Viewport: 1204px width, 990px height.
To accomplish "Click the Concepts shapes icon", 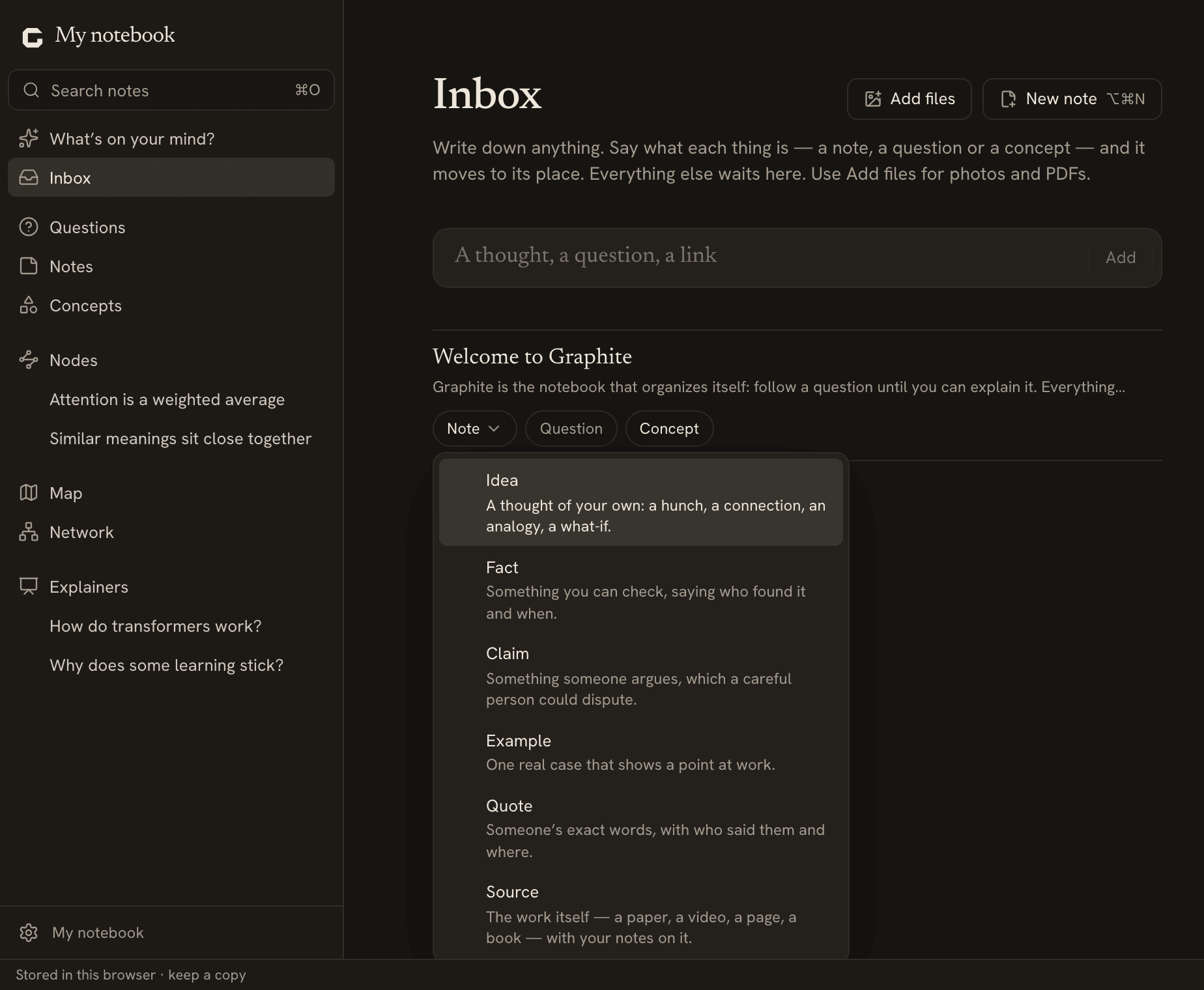I will 29,305.
